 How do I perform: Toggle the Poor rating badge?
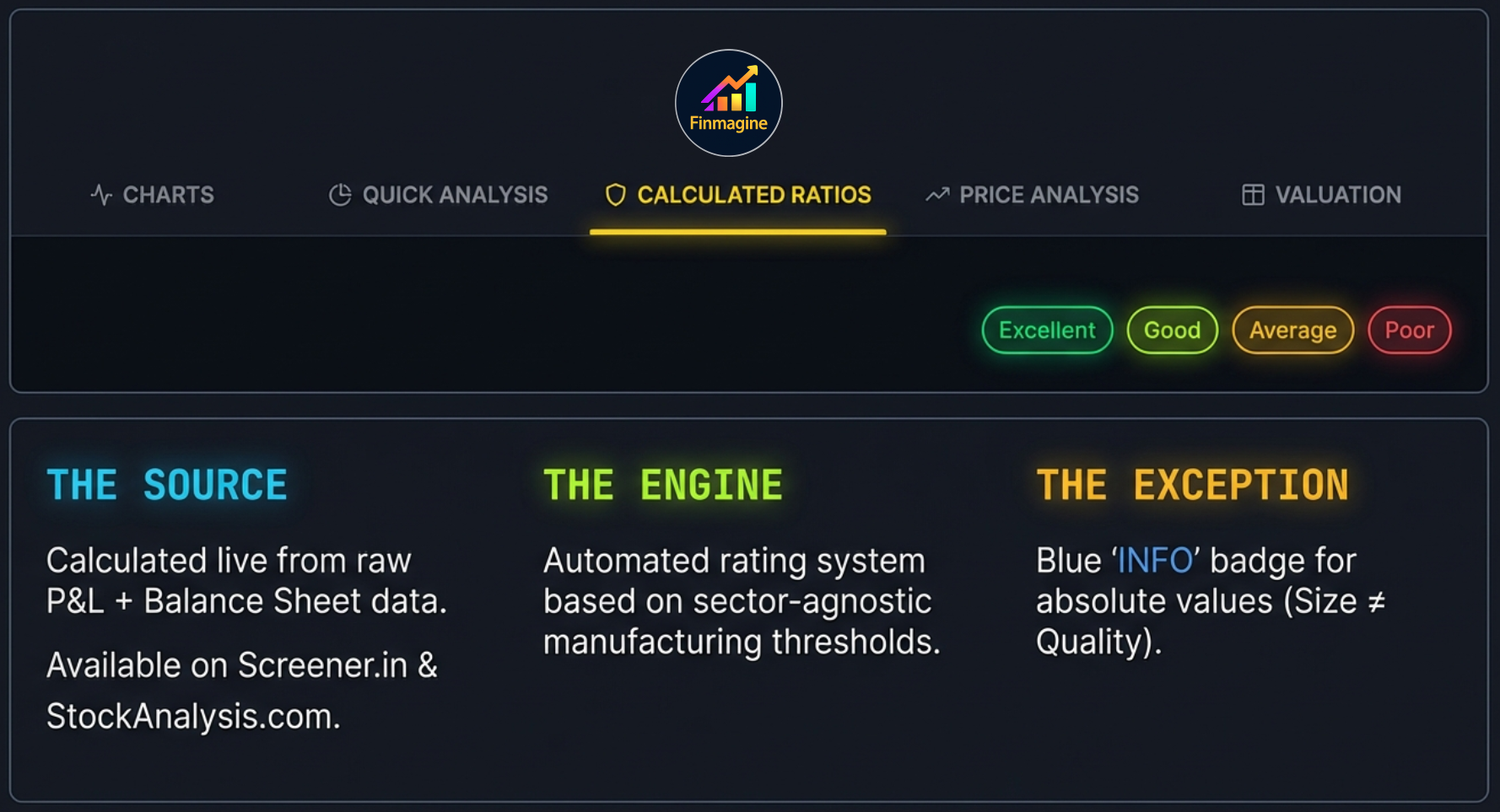pyautogui.click(x=1409, y=330)
